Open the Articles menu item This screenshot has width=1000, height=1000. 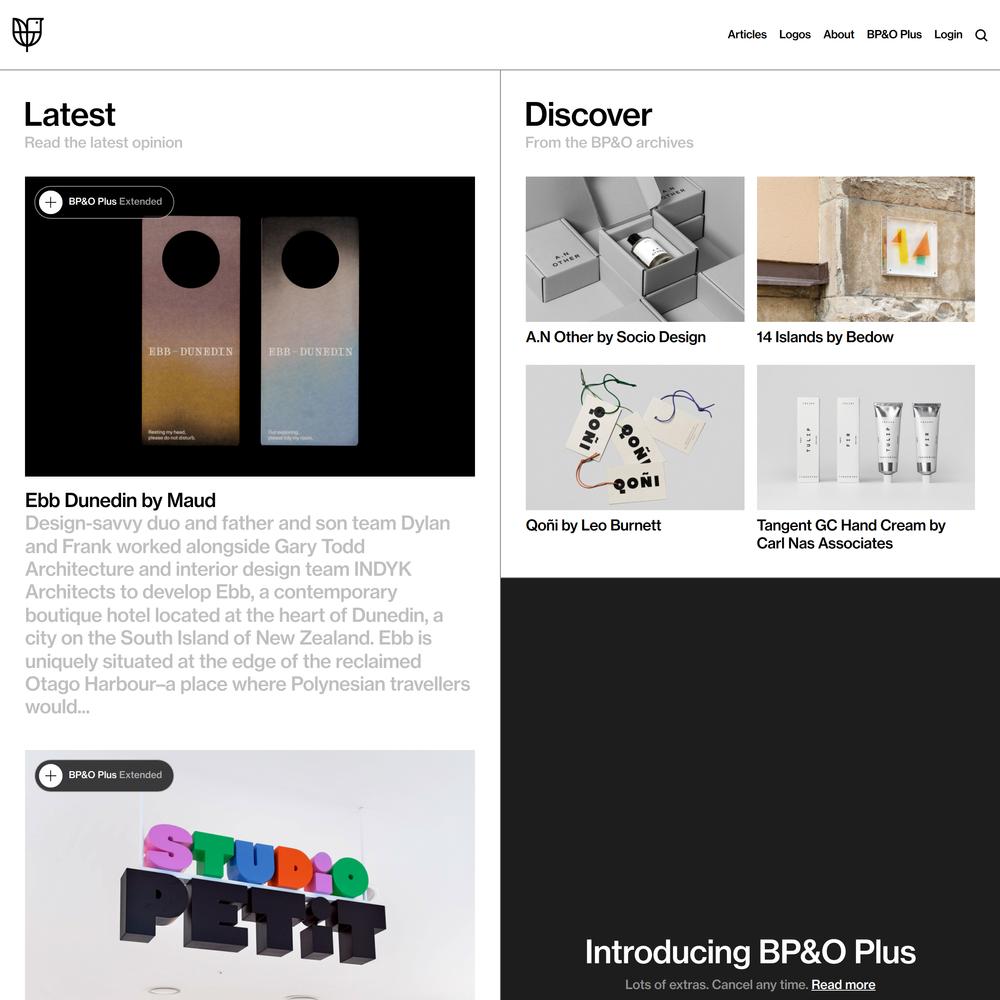[747, 34]
